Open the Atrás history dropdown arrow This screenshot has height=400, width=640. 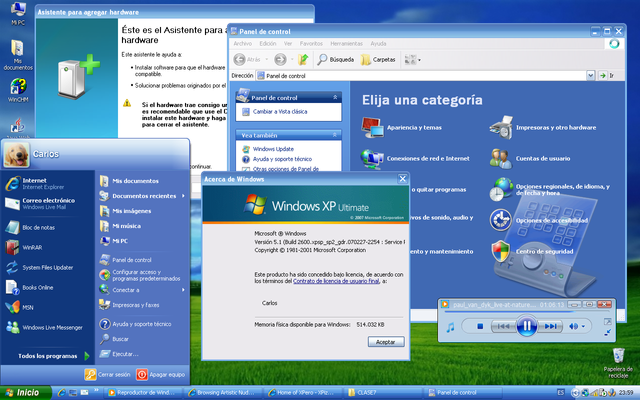pos(267,60)
